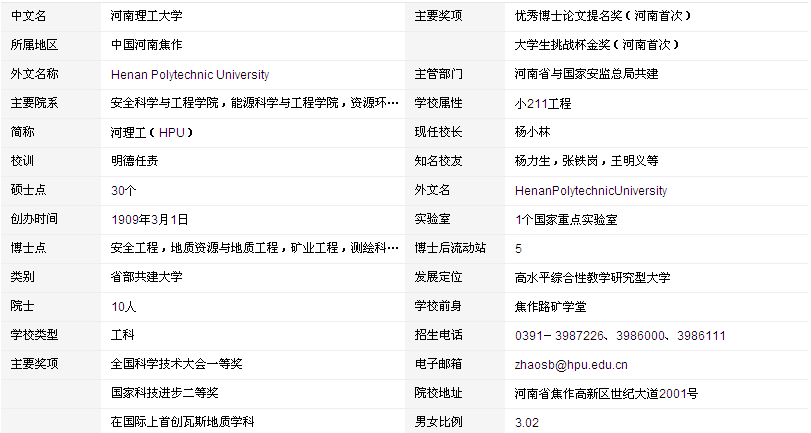Click the 中文名 field label
Viewport: 811px width, 433px height.
[28, 16]
